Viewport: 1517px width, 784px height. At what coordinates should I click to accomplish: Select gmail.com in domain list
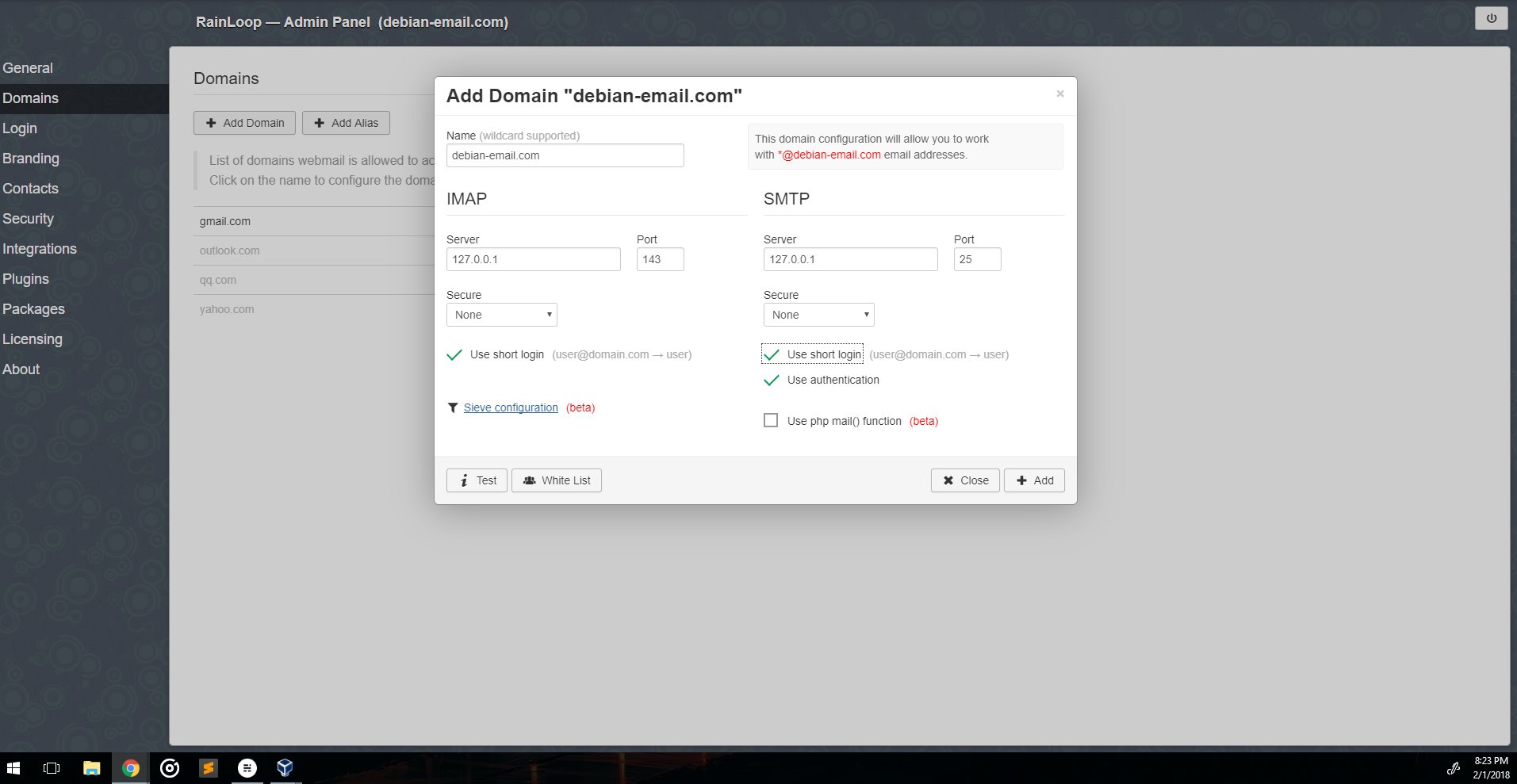[x=225, y=221]
